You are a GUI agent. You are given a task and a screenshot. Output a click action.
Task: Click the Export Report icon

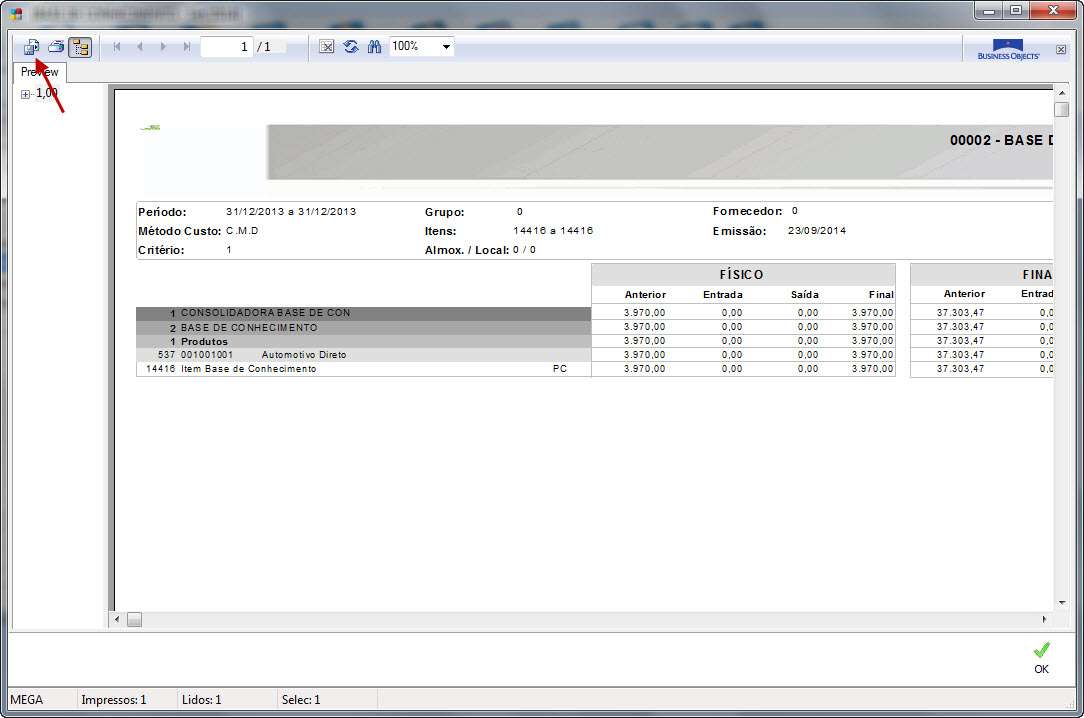point(31,47)
